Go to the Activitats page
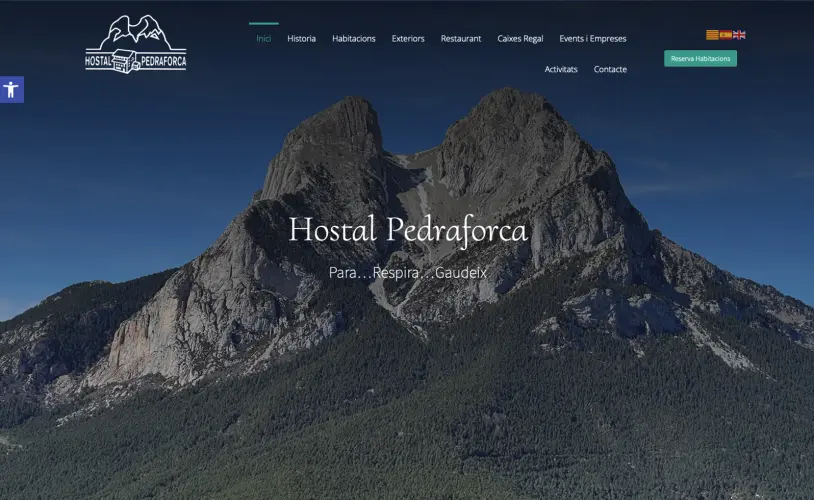Image resolution: width=814 pixels, height=500 pixels. pyautogui.click(x=561, y=69)
